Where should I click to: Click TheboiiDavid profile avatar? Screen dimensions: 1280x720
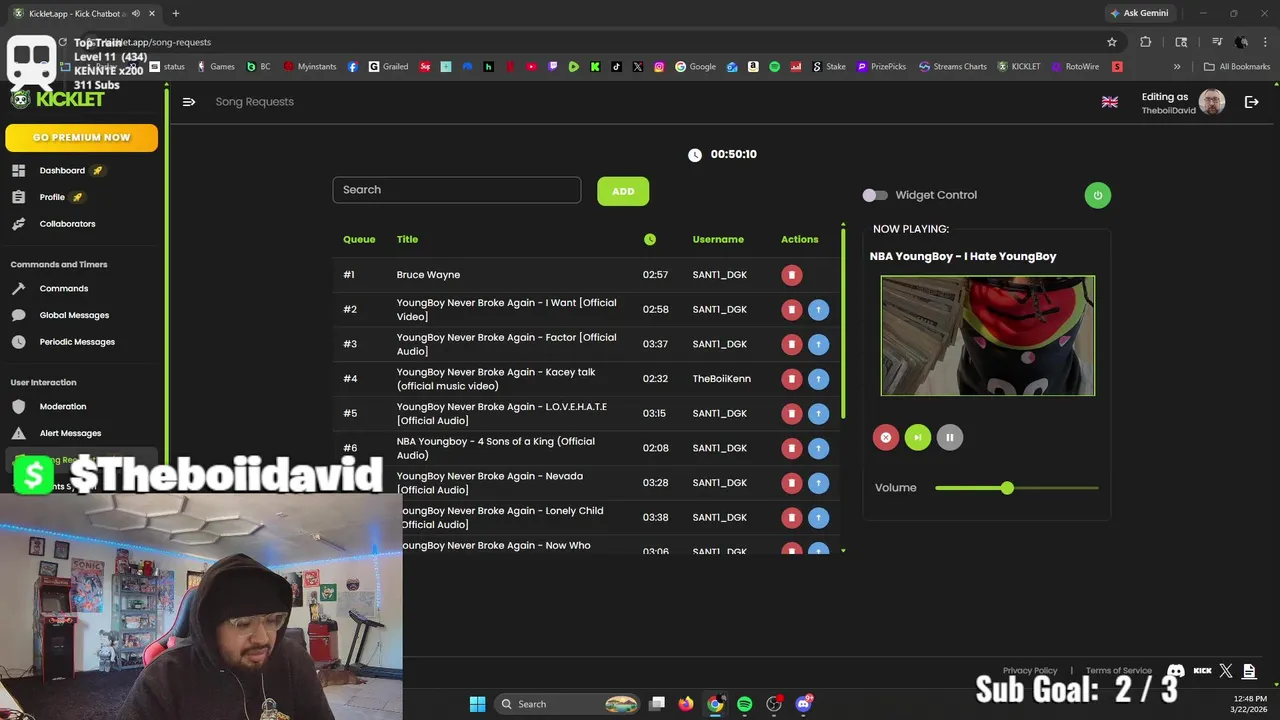tap(1212, 102)
